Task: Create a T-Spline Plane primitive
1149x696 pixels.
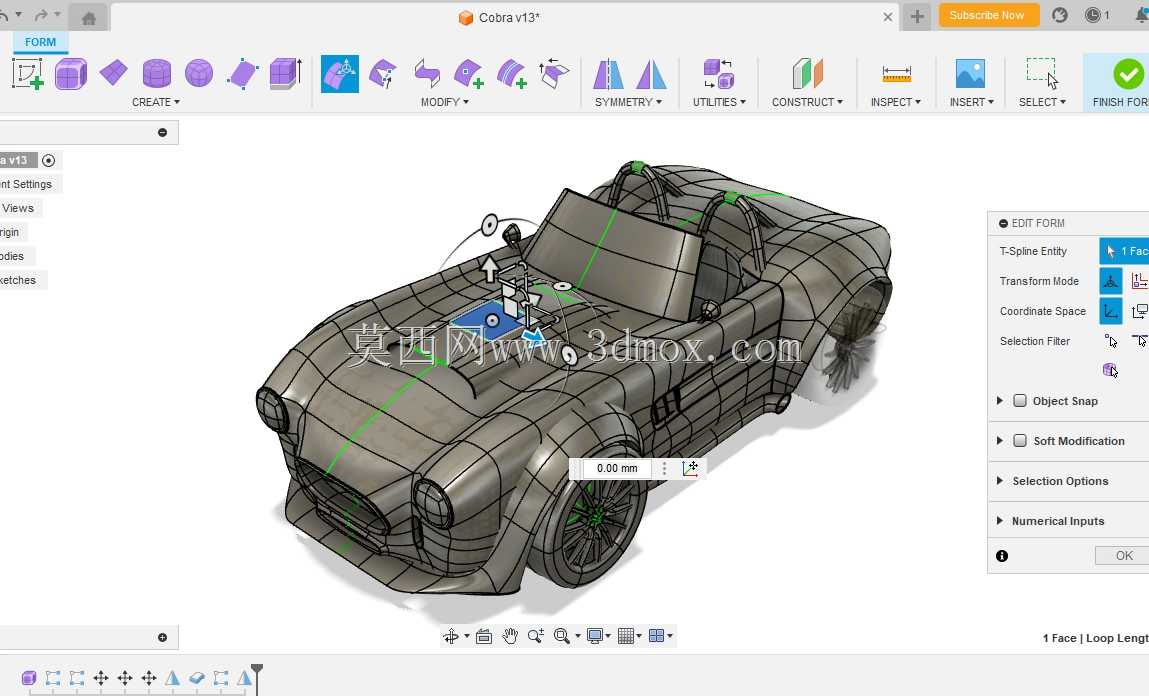Action: click(x=114, y=73)
